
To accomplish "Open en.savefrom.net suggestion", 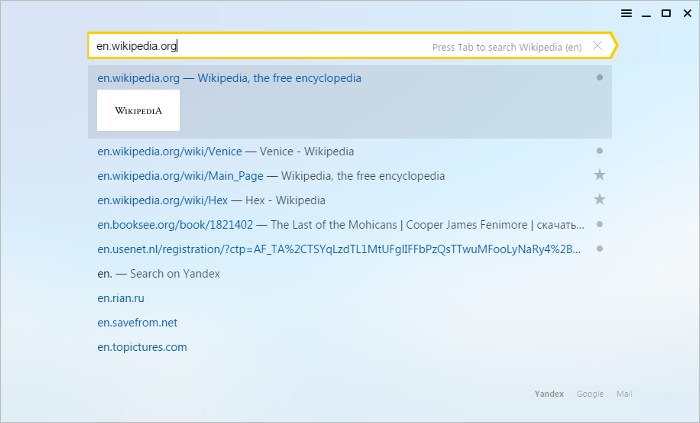I will pos(137,323).
